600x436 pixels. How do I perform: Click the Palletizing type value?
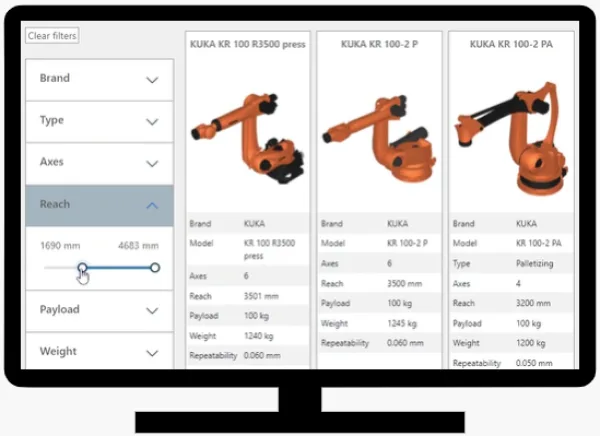[x=535, y=264]
